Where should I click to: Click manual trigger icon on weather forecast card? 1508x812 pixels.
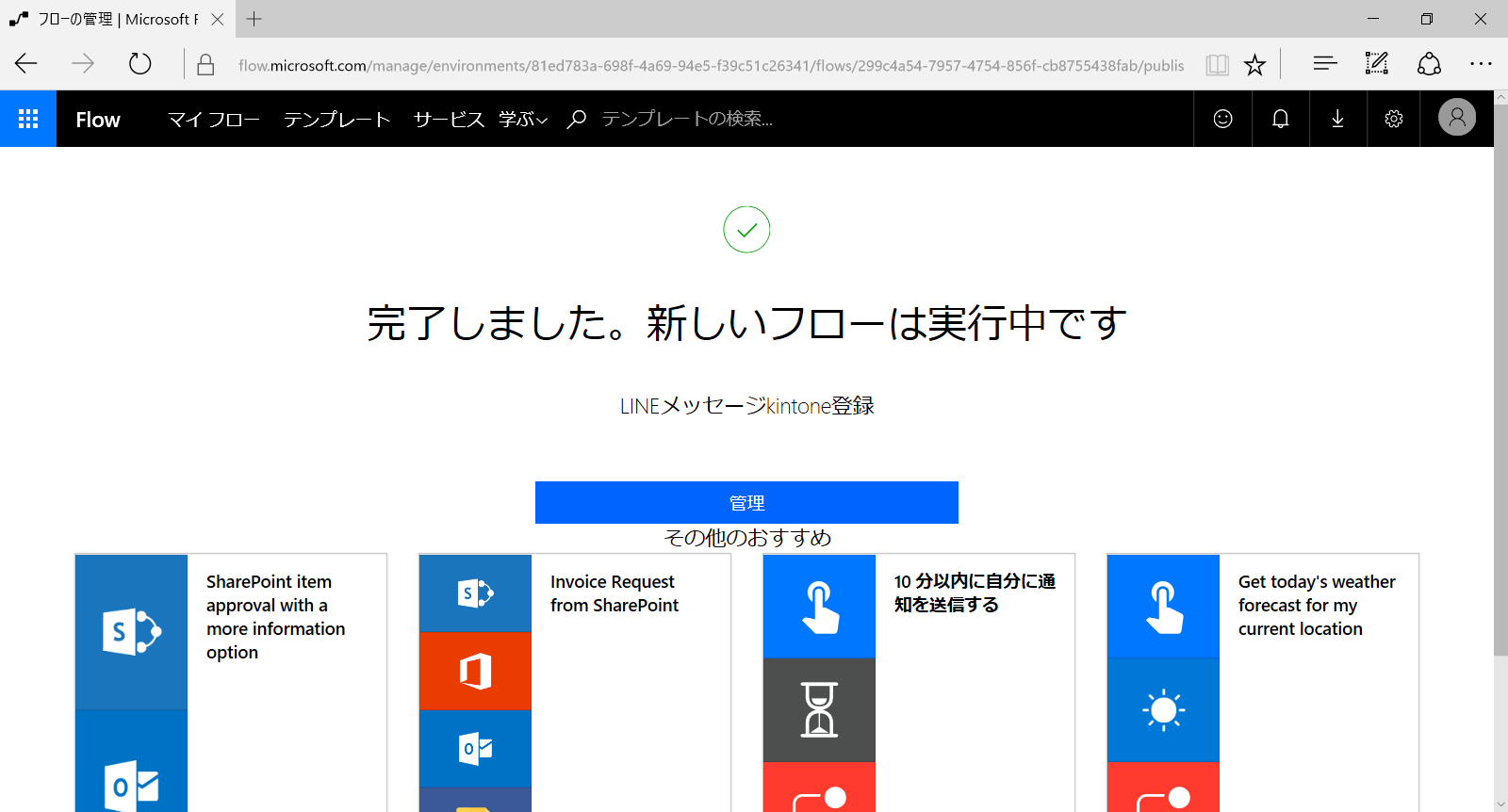[1163, 607]
